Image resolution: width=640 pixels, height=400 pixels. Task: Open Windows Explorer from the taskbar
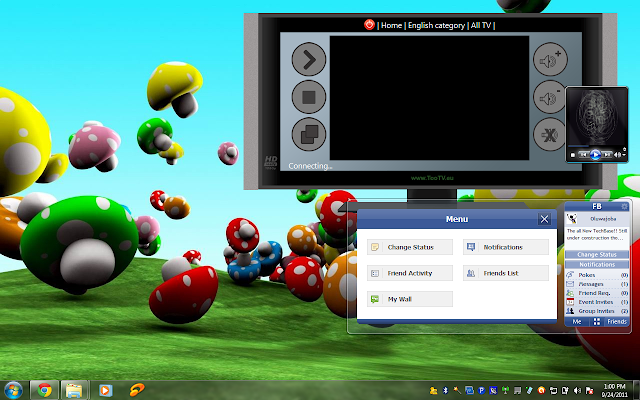[74, 391]
